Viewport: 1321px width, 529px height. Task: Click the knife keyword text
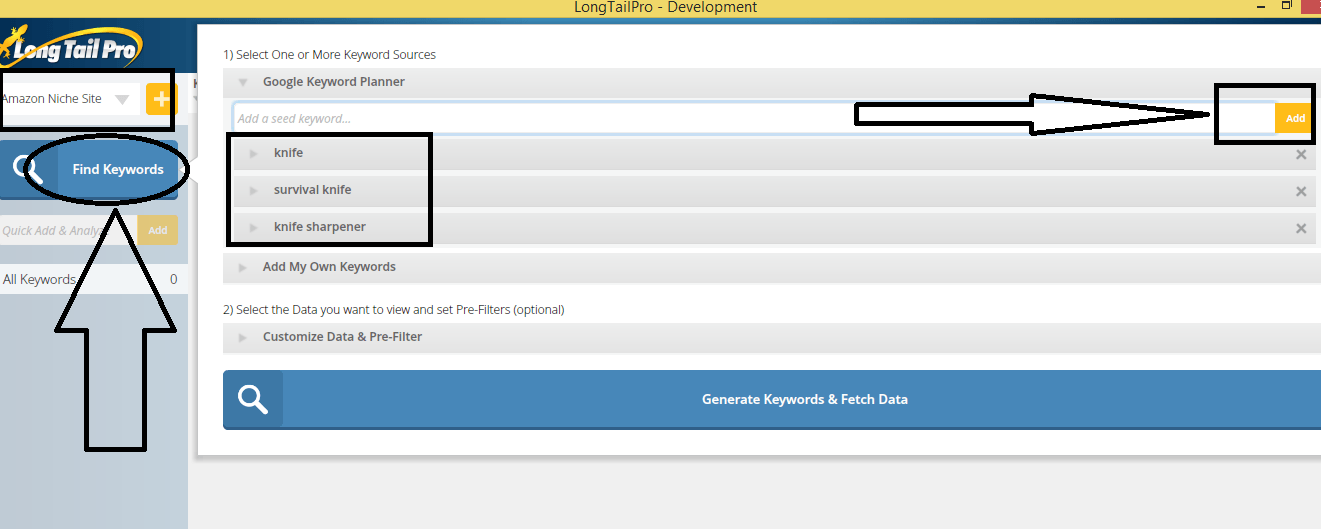point(288,153)
